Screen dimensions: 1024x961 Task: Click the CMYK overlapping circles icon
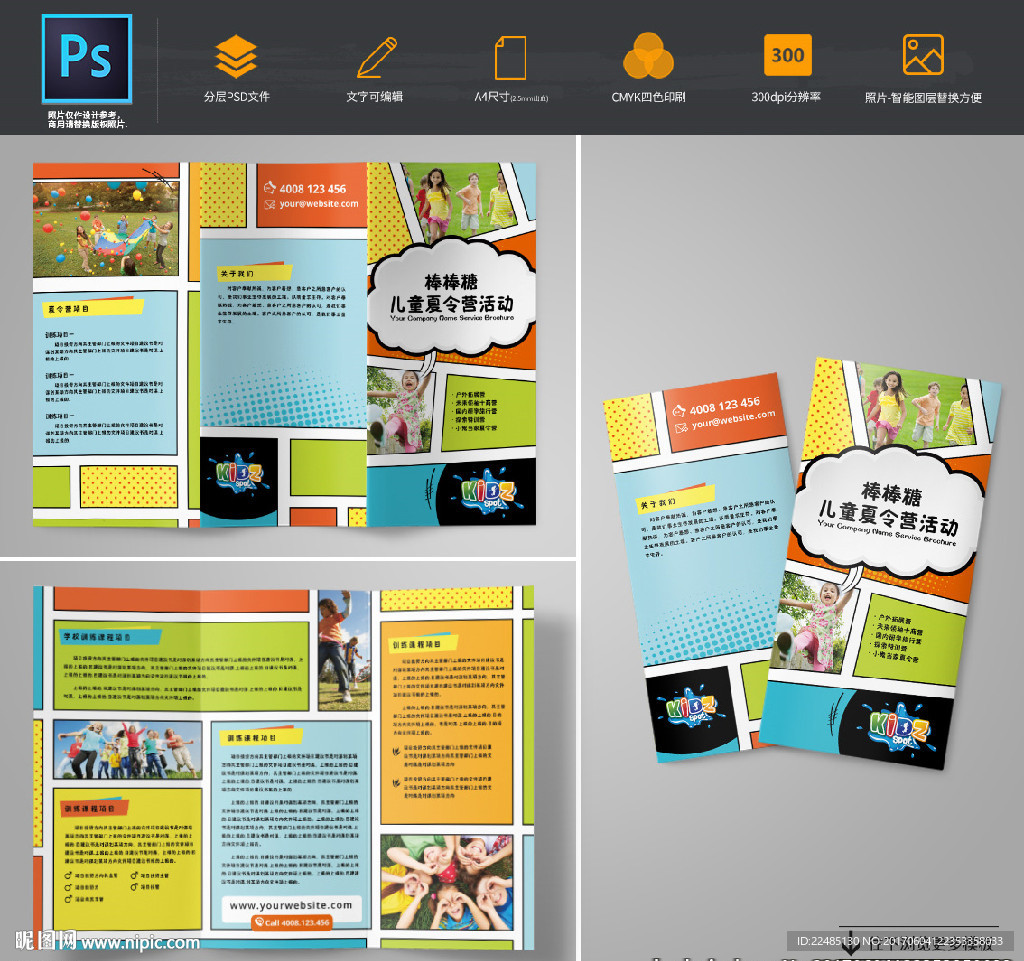coord(648,56)
